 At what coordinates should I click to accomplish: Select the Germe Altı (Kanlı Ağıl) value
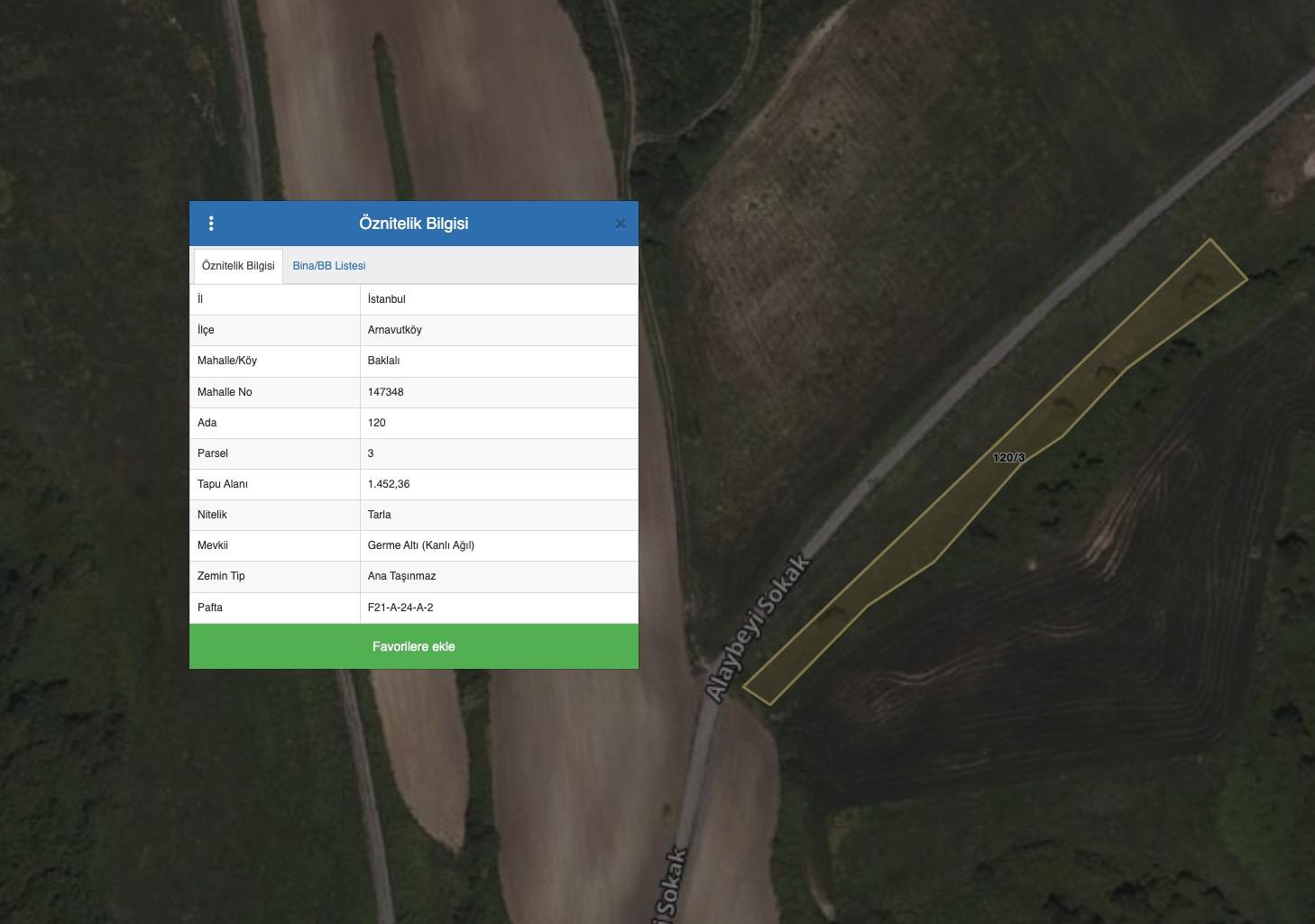421,545
